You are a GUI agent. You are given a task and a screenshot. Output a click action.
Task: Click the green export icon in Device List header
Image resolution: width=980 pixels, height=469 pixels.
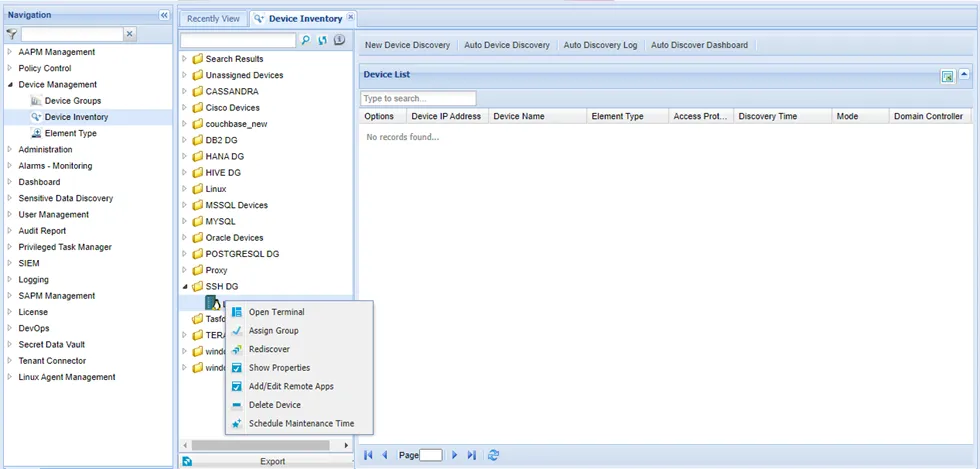click(x=948, y=76)
